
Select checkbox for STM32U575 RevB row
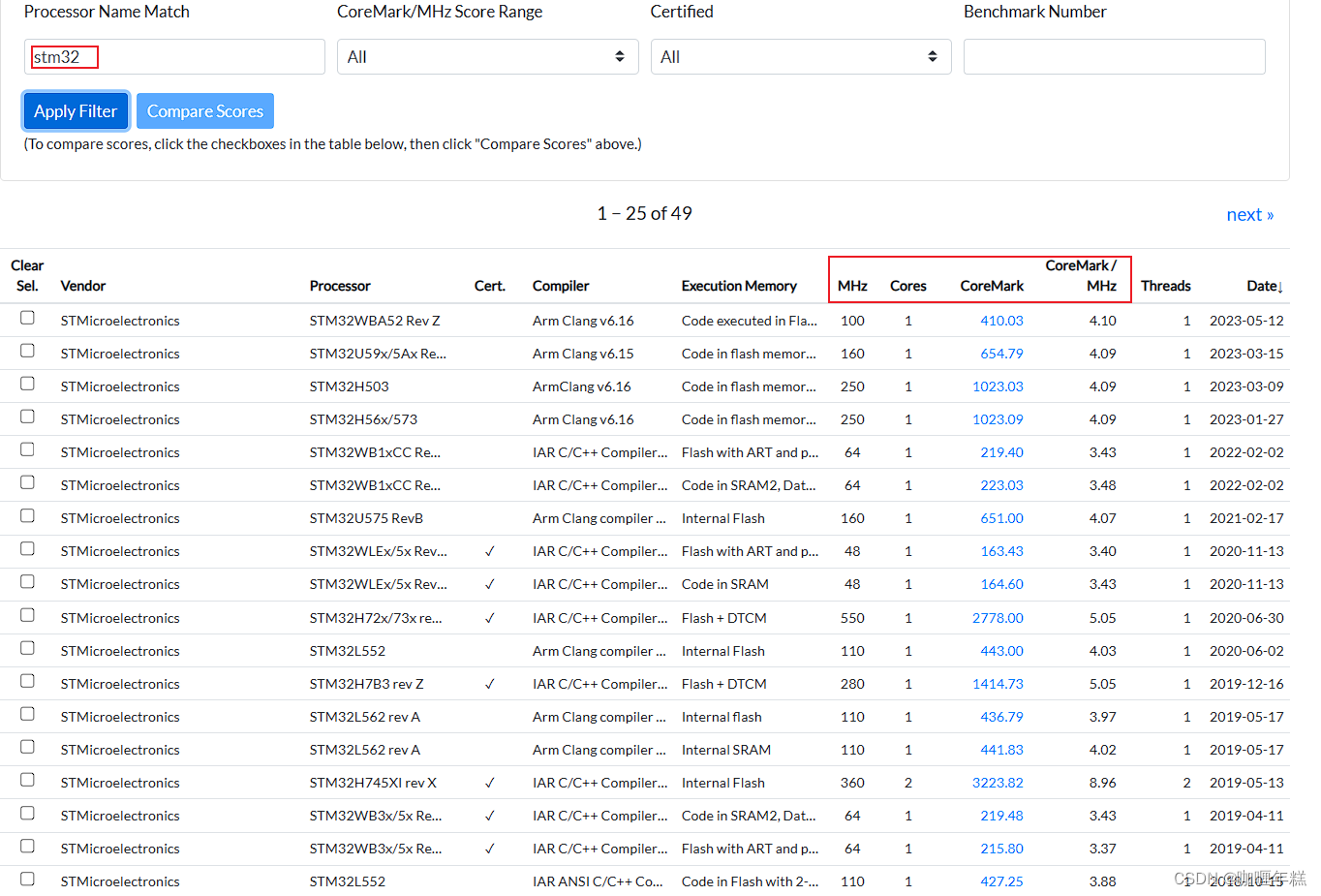click(x=27, y=516)
